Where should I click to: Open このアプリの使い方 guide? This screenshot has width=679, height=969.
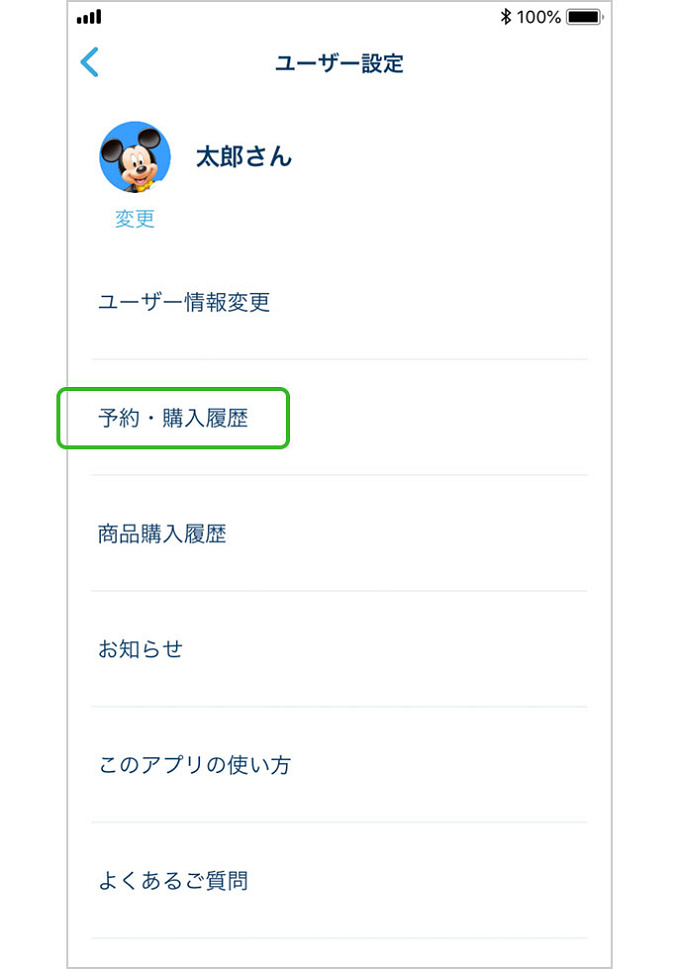tap(194, 764)
